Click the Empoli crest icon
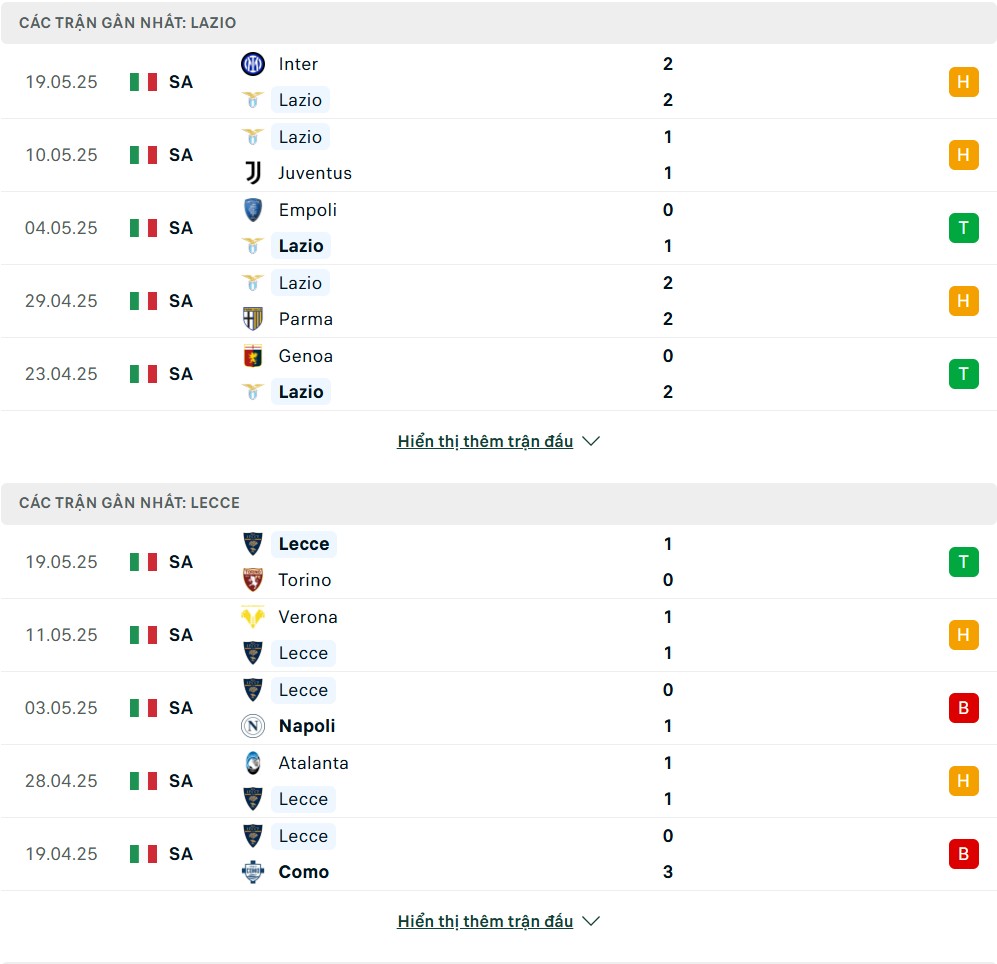Viewport: 997px width, 964px height. coord(252,210)
